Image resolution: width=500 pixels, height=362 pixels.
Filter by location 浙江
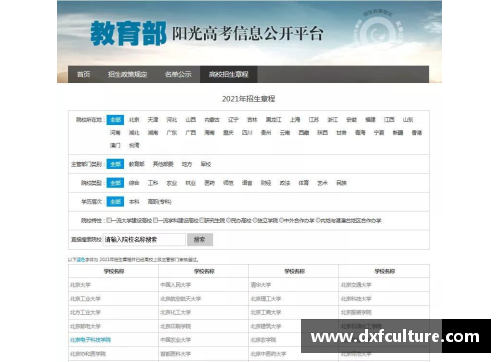[x=333, y=120]
